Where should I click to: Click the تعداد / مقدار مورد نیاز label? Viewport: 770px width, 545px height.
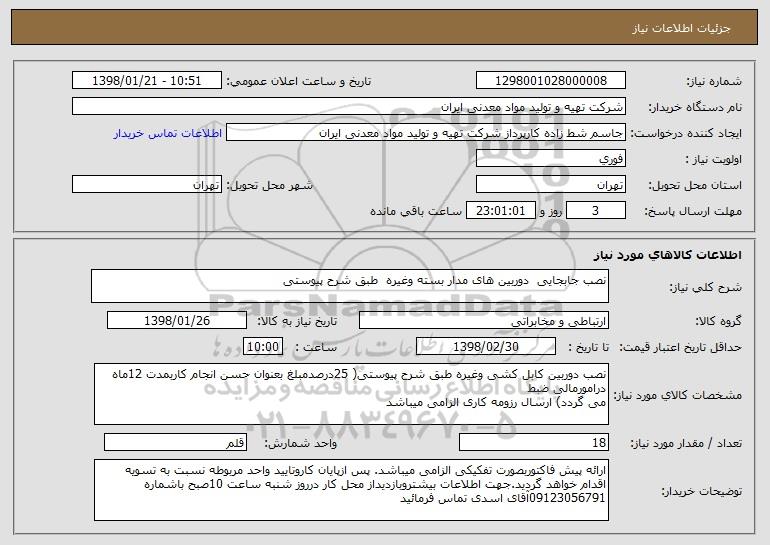point(686,443)
